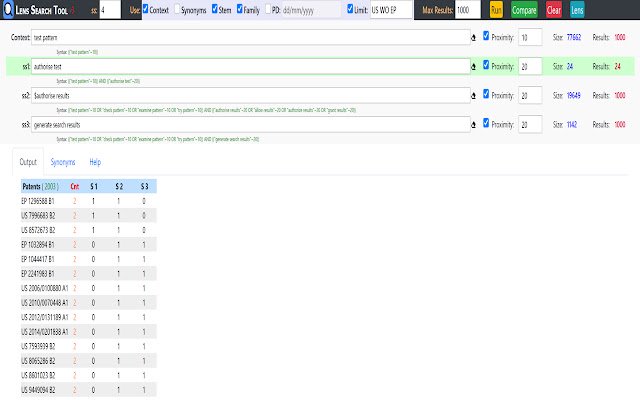Toggle Proximity checkbox on the ss3 row
This screenshot has width=640, height=400.
[486, 123]
